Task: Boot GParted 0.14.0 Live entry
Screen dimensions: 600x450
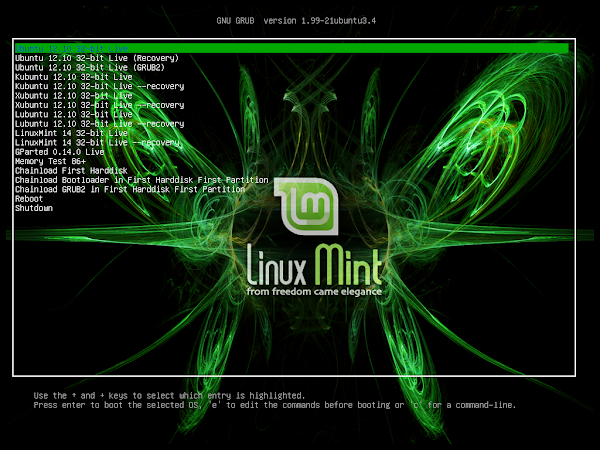Action: [x=59, y=152]
